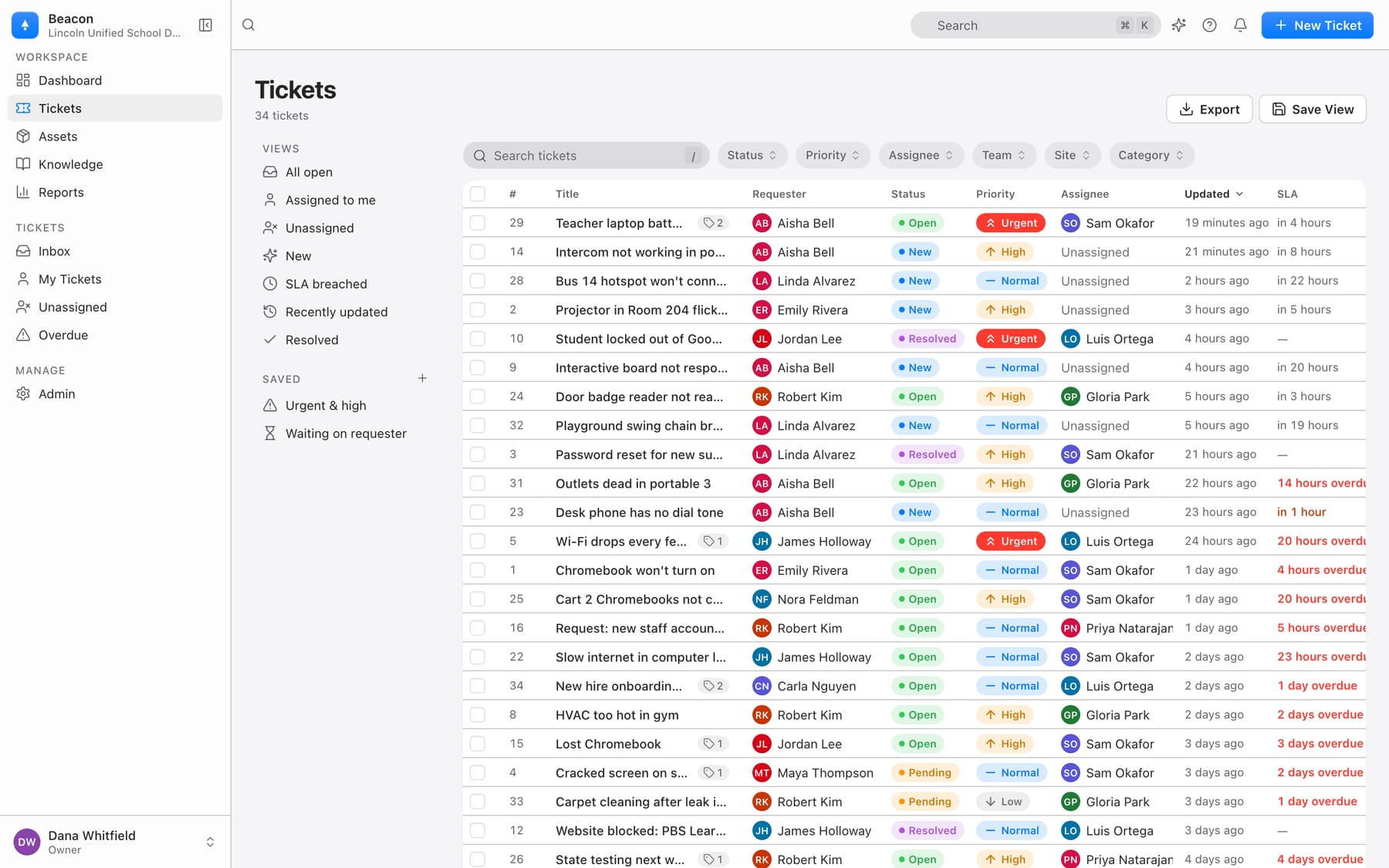Open ticket Bus 14 hotspot won't conn...
The width and height of the screenshot is (1389, 868).
point(640,281)
